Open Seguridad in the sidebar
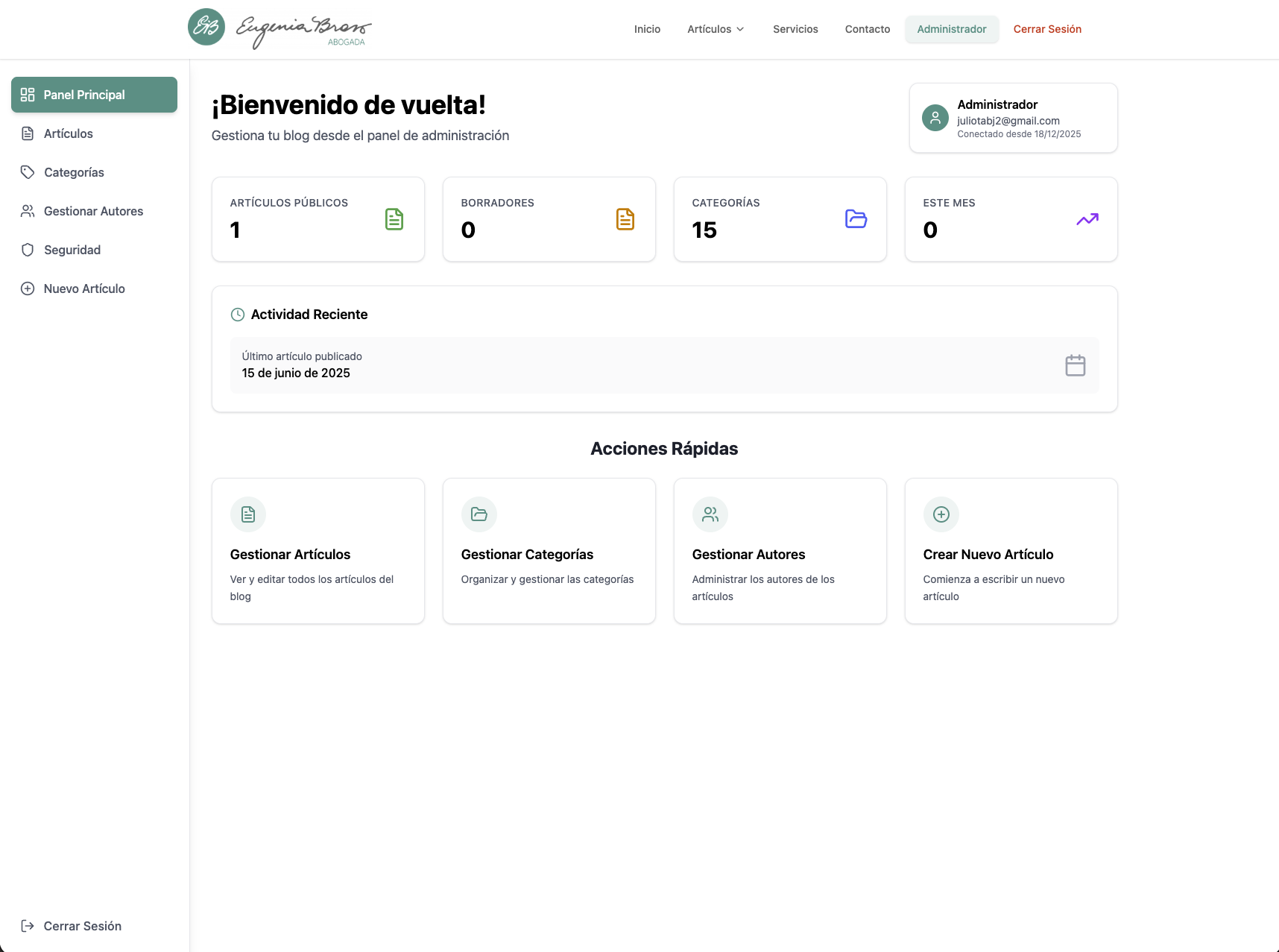Image resolution: width=1279 pixels, height=952 pixels. (x=94, y=250)
